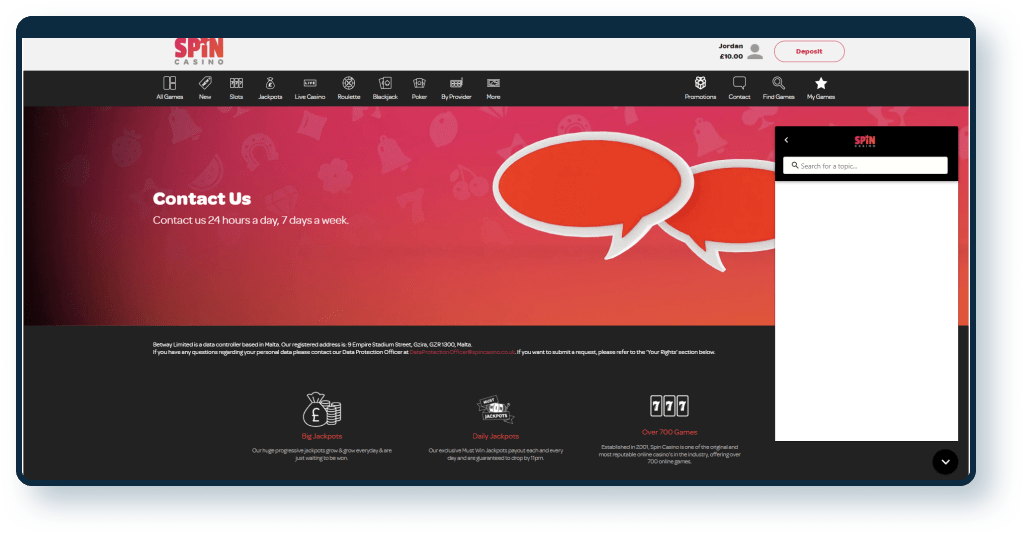Image resolution: width=1024 pixels, height=534 pixels.
Task: Open Find Games search
Action: (x=778, y=88)
